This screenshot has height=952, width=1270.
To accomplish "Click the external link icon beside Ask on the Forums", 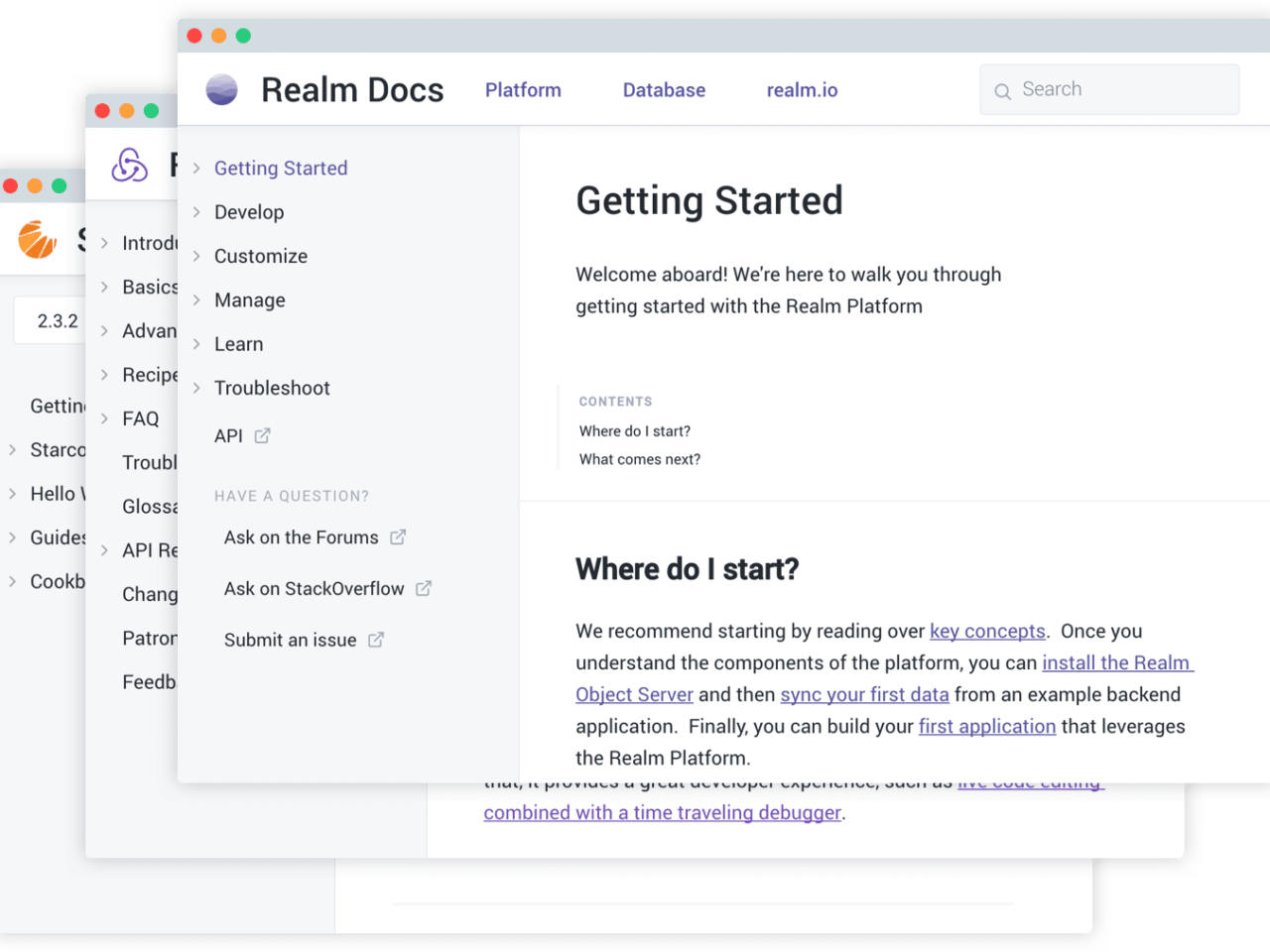I will (398, 536).
